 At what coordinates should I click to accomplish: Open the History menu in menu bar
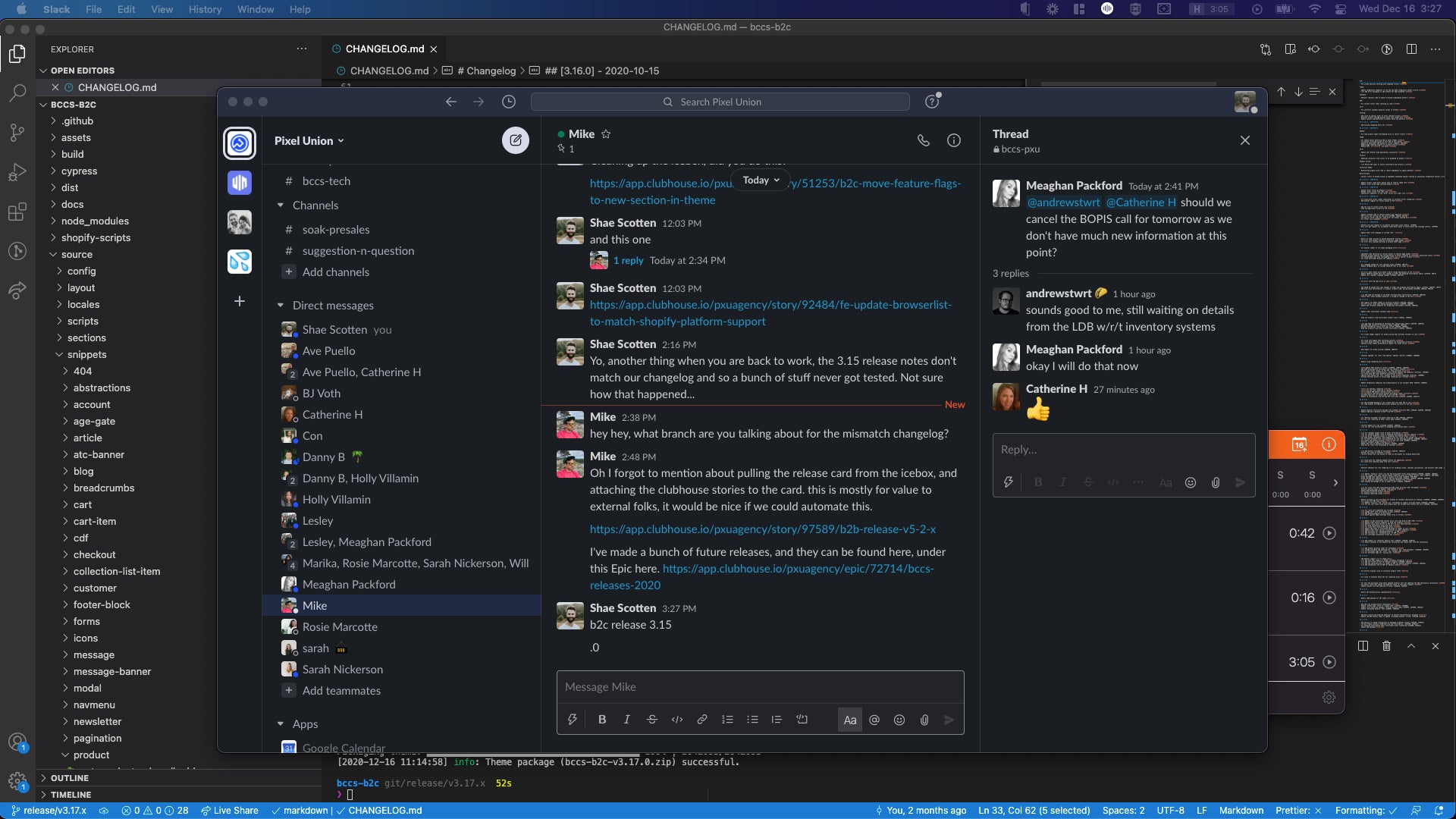tap(205, 9)
